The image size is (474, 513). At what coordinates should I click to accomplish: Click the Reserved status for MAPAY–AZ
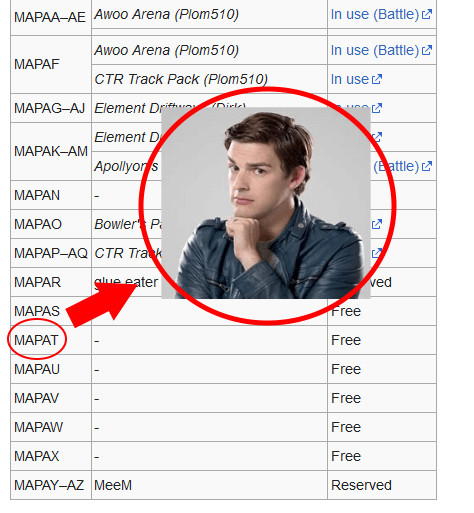[x=361, y=485]
